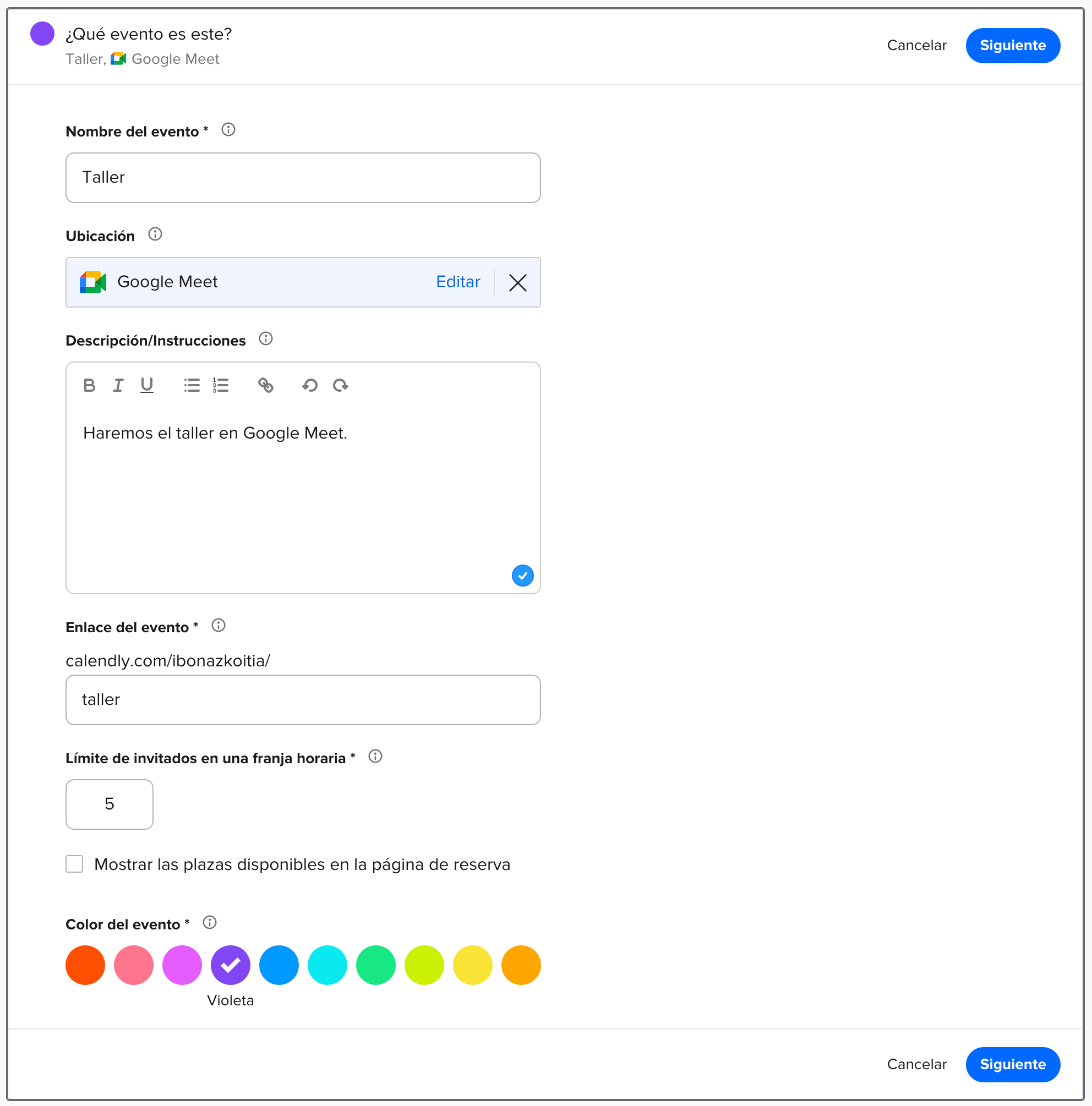The width and height of the screenshot is (1092, 1106).
Task: Click the underline formatting icon
Action: pyautogui.click(x=147, y=385)
